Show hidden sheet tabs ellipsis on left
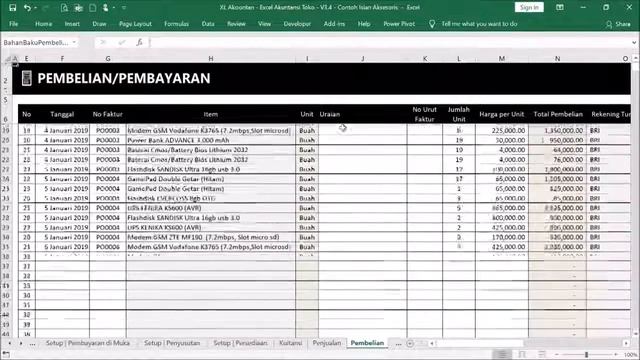This screenshot has width=640, height=360. point(32,344)
